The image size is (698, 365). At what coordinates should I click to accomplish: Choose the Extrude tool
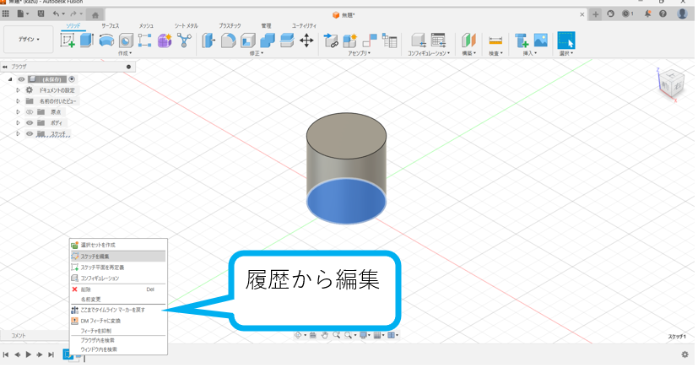tap(87, 41)
